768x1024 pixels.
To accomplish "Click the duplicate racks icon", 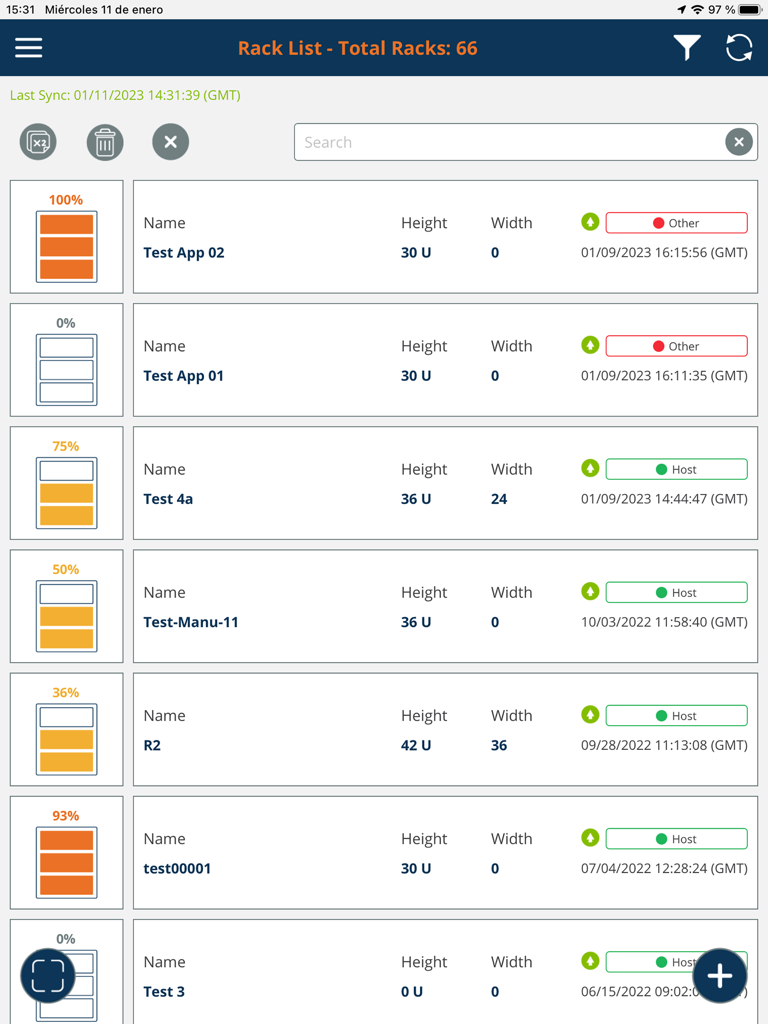I will pos(37,142).
